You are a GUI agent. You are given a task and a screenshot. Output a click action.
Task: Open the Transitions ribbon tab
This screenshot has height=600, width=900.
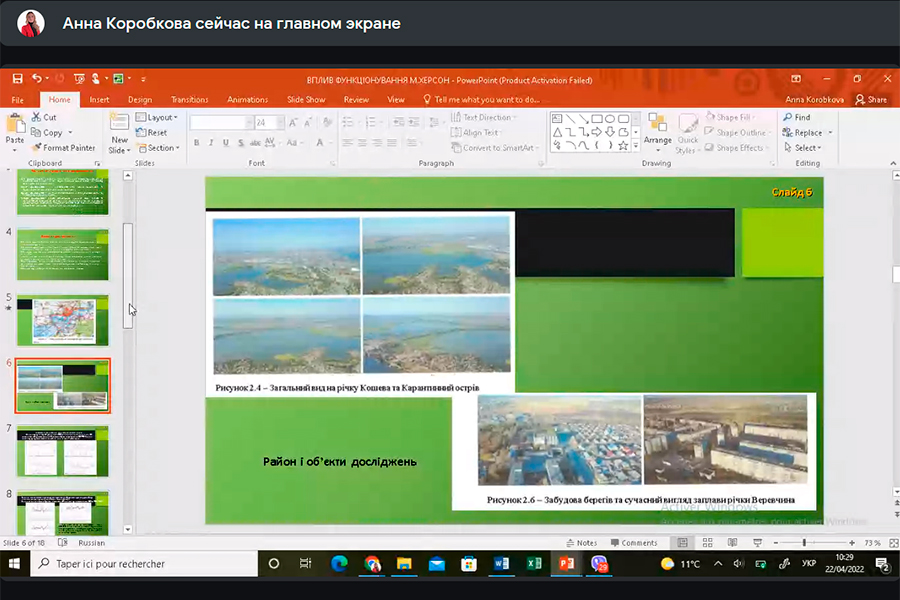pyautogui.click(x=189, y=100)
